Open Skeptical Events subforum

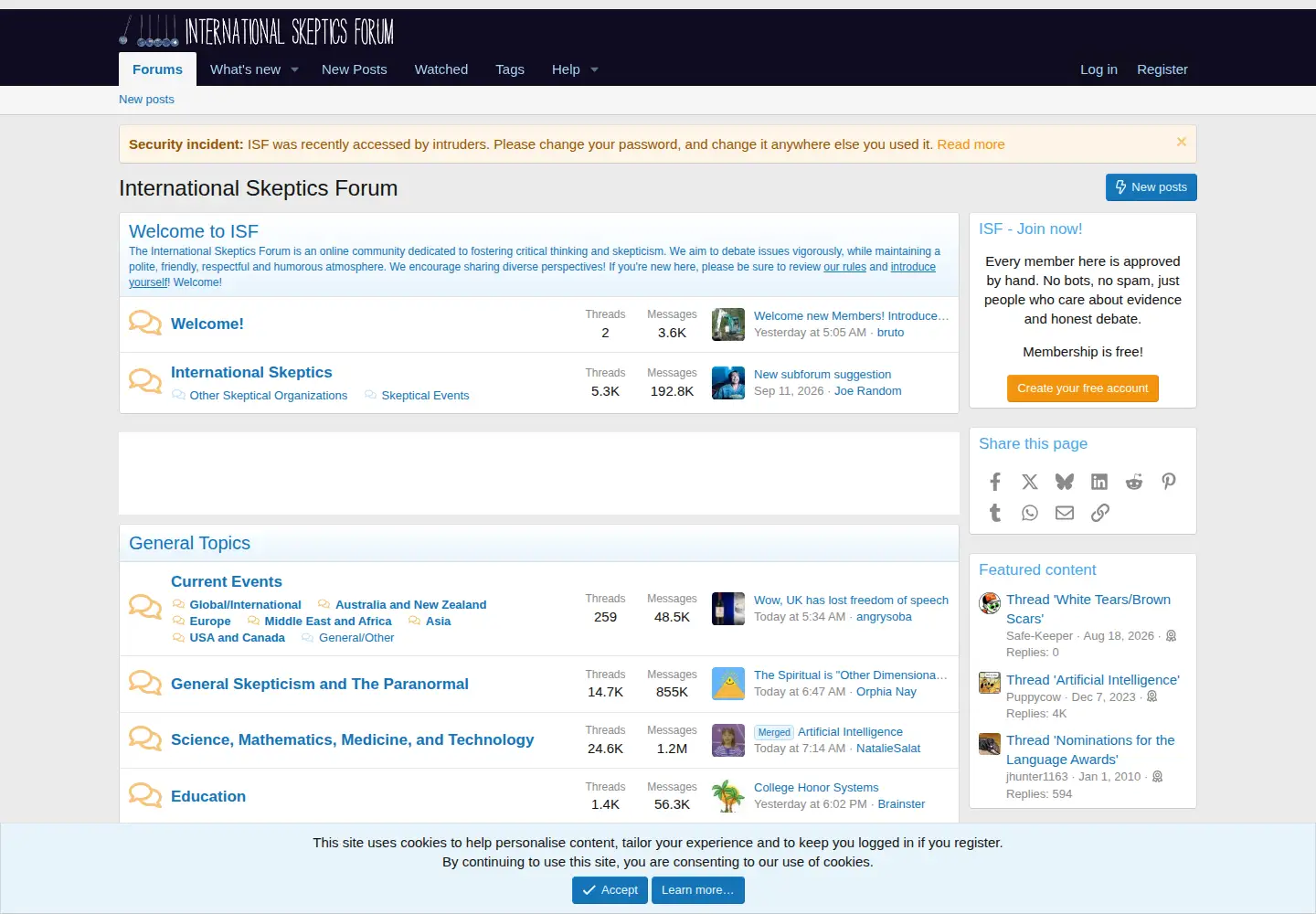point(425,396)
